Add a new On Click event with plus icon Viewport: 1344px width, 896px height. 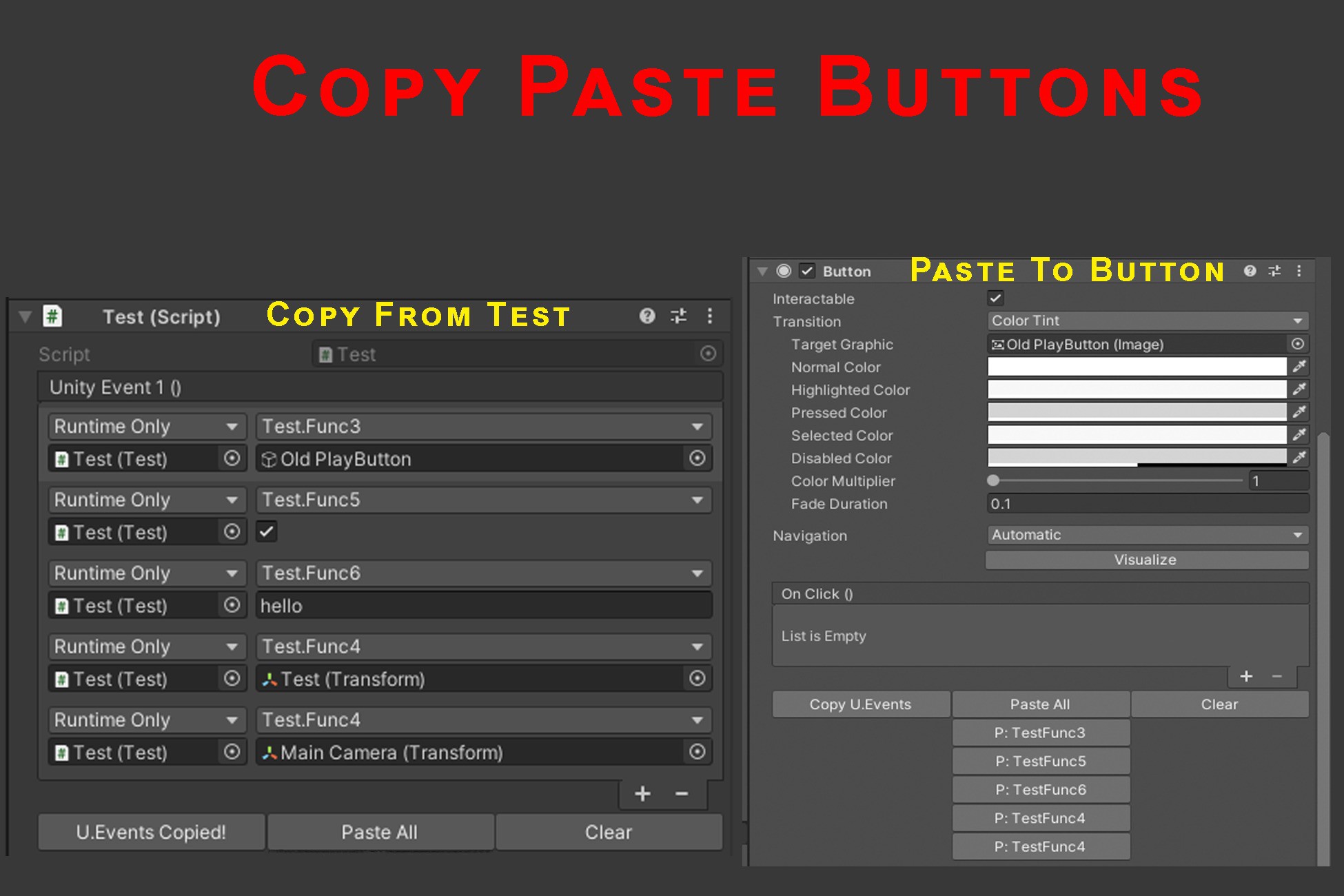[x=1246, y=676]
